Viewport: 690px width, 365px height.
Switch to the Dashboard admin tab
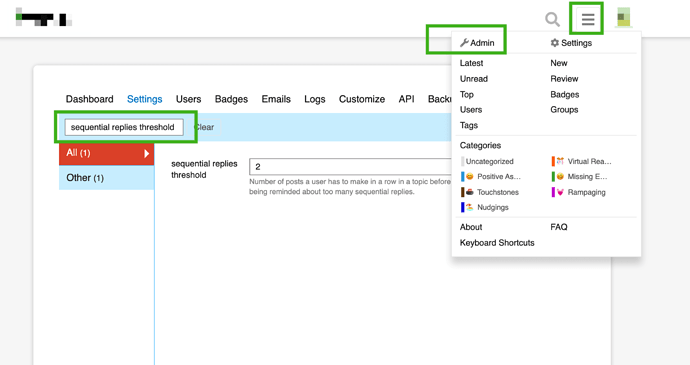(x=89, y=99)
